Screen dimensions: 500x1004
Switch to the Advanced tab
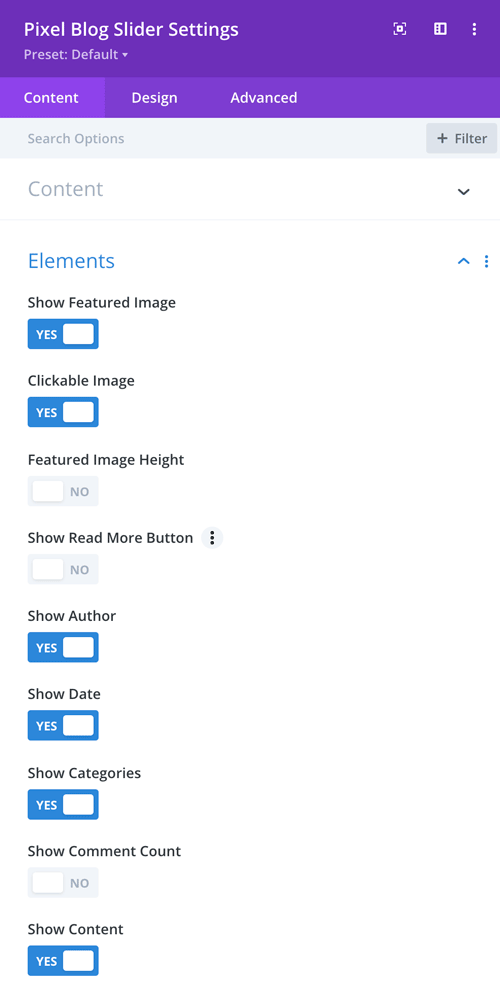[x=264, y=98]
